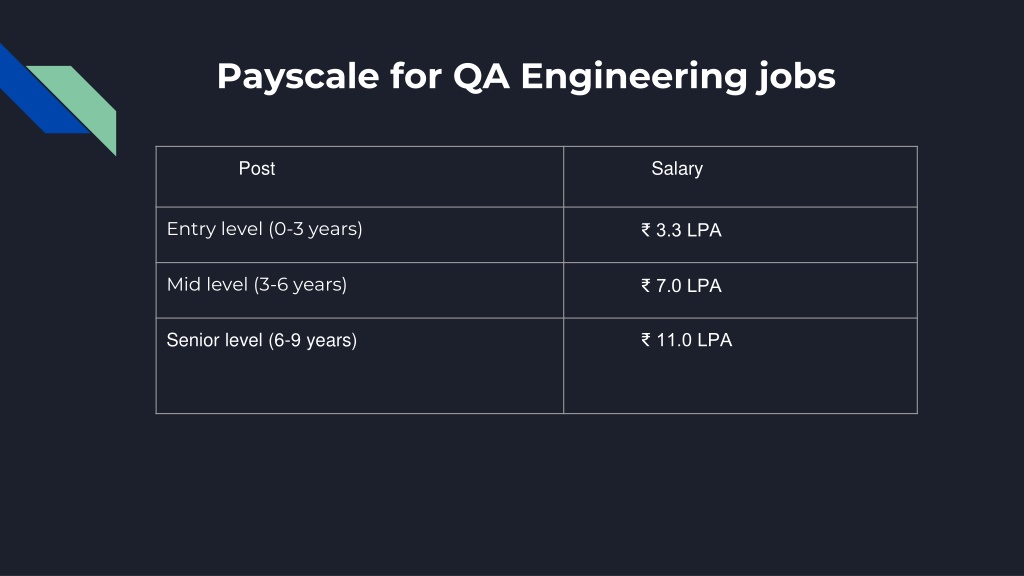Click the 'QA' text in the heading

[481, 76]
